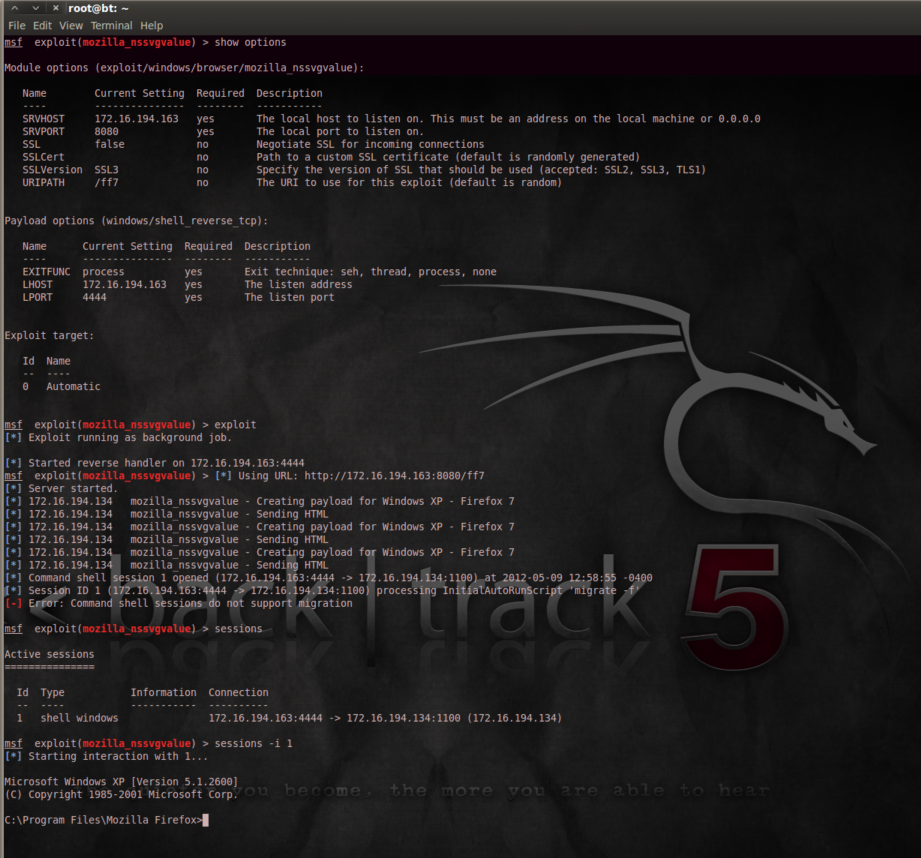Click the 'Command shell session 1 opened' line

328,578
